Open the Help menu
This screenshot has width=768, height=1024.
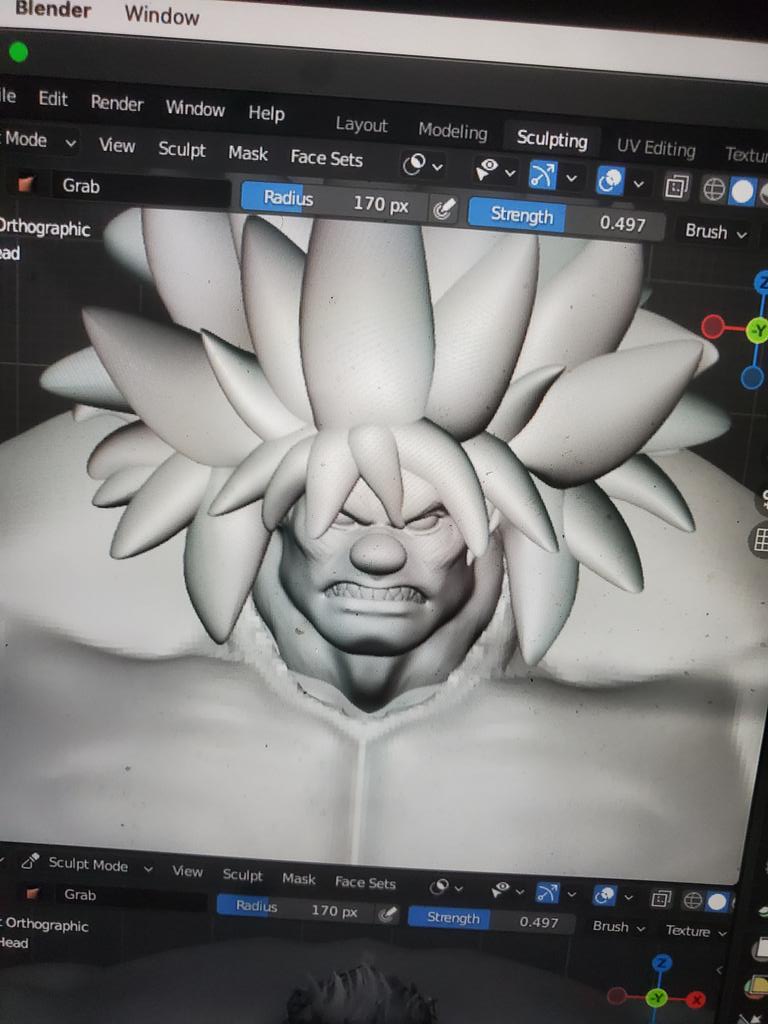[266, 113]
